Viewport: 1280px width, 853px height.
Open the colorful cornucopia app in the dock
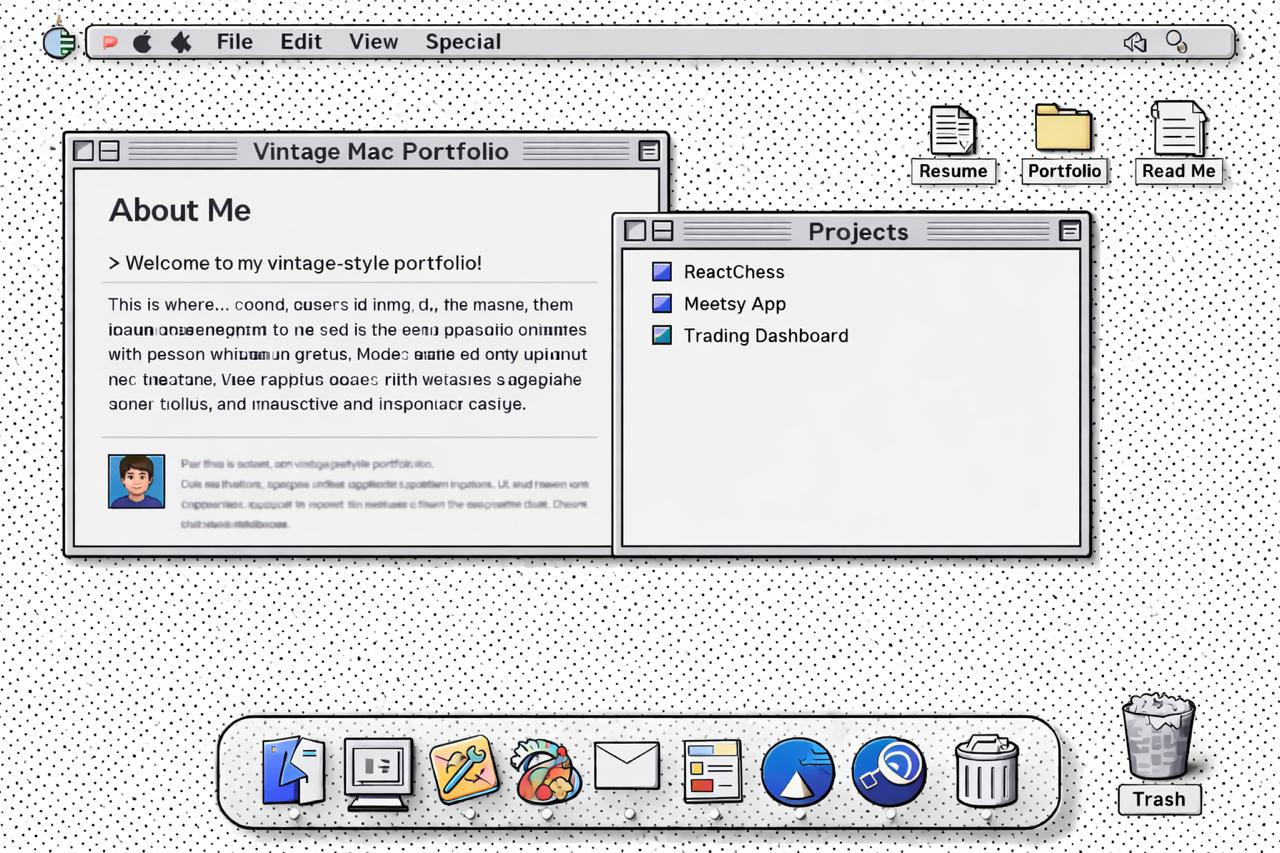(546, 771)
